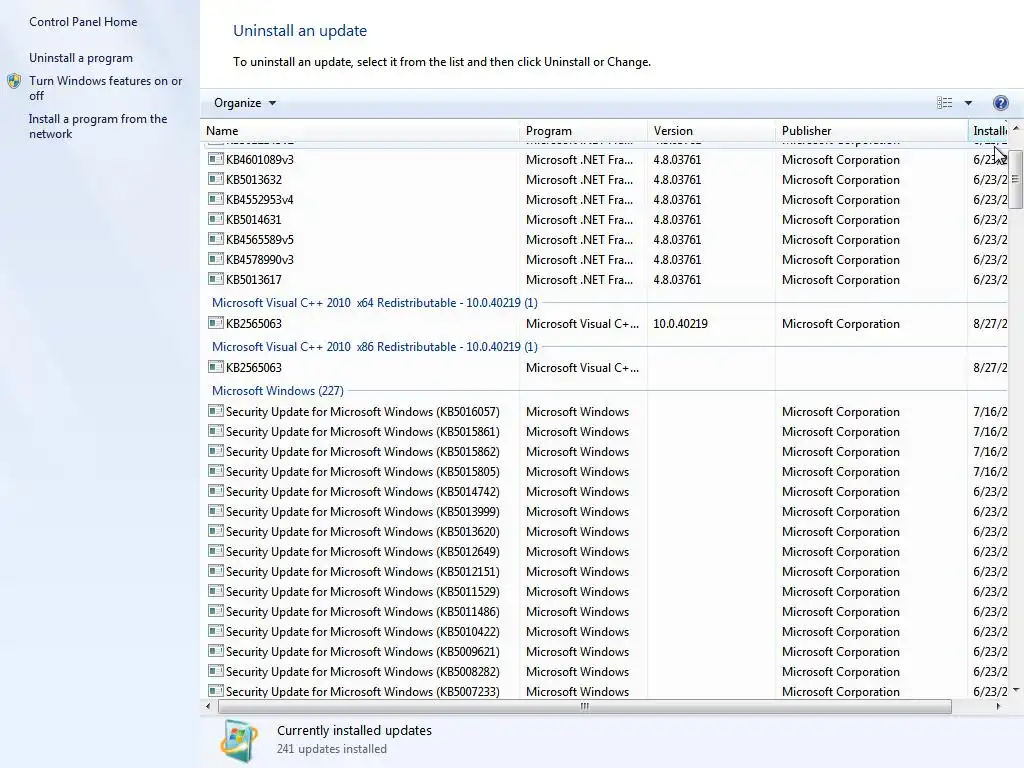Click icon of Security Update KB5015862
This screenshot has height=768, width=1024.
point(216,451)
